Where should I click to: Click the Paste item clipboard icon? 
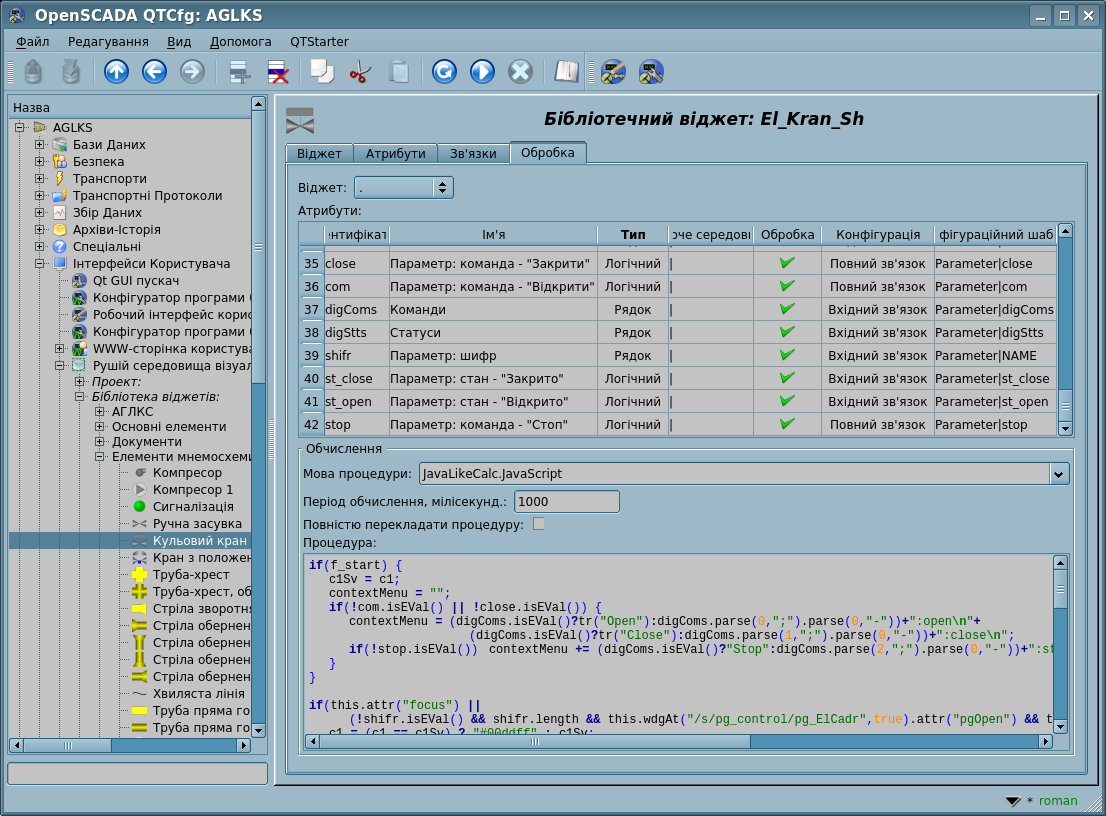pos(399,72)
